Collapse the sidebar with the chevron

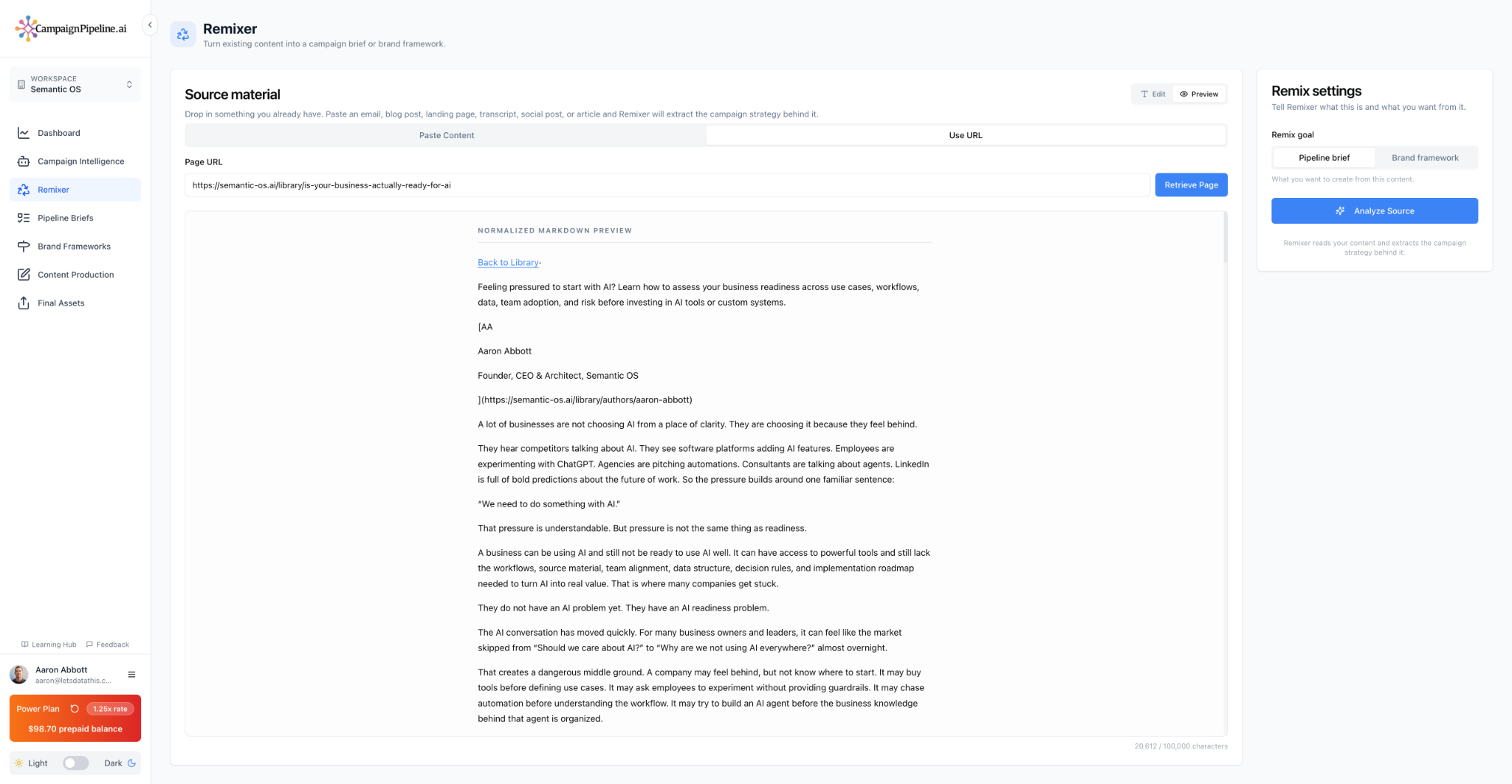tap(150, 25)
